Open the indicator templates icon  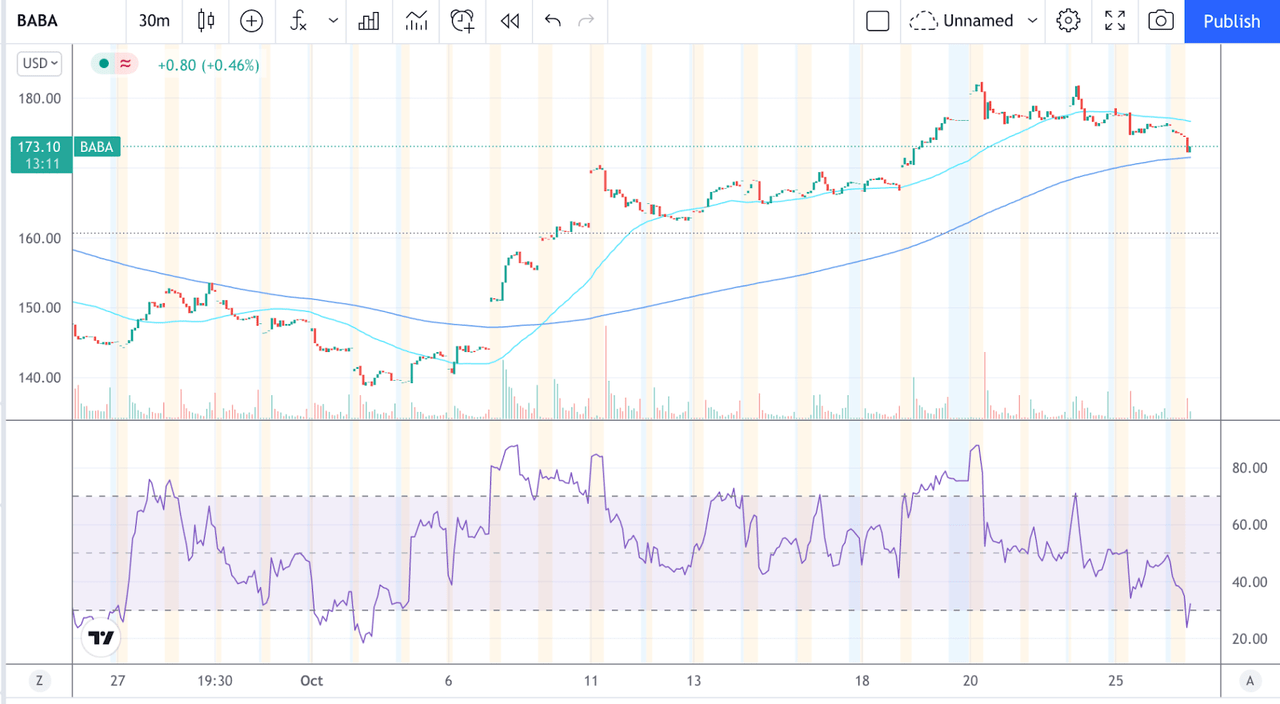[416, 20]
